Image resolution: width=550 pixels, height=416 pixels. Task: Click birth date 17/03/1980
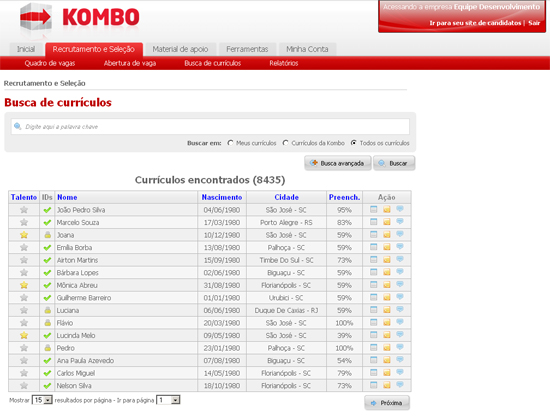[222, 222]
